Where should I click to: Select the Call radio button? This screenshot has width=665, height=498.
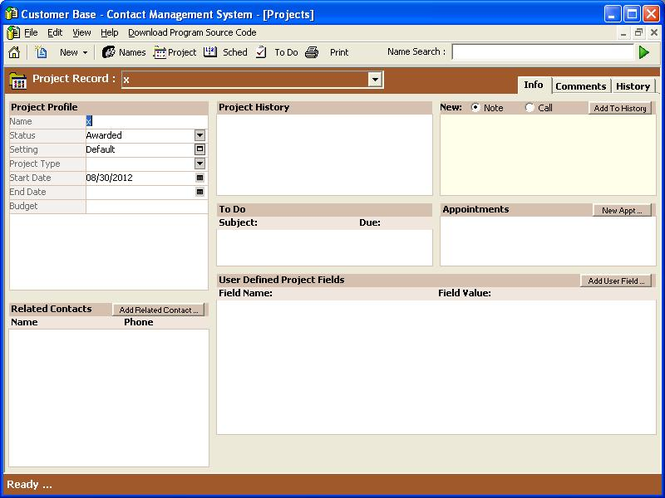point(530,108)
